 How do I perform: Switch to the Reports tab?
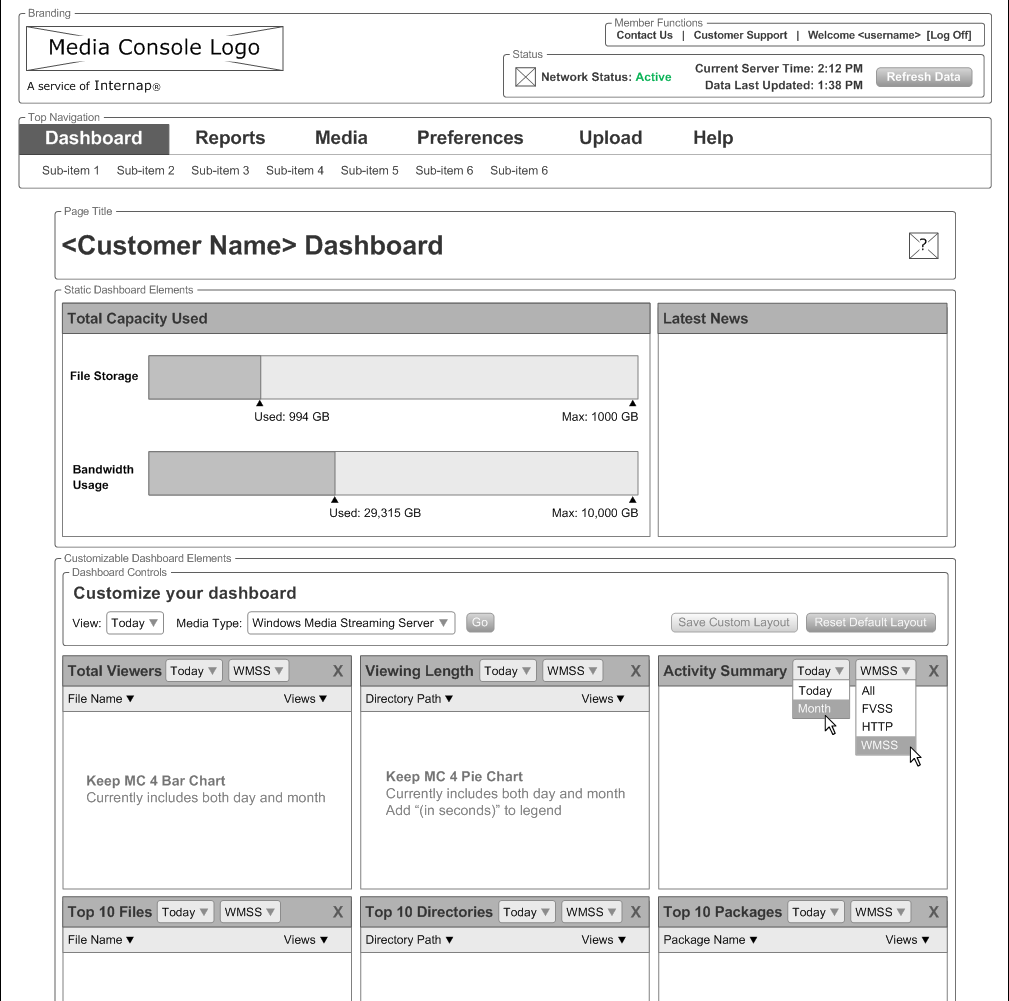[230, 137]
